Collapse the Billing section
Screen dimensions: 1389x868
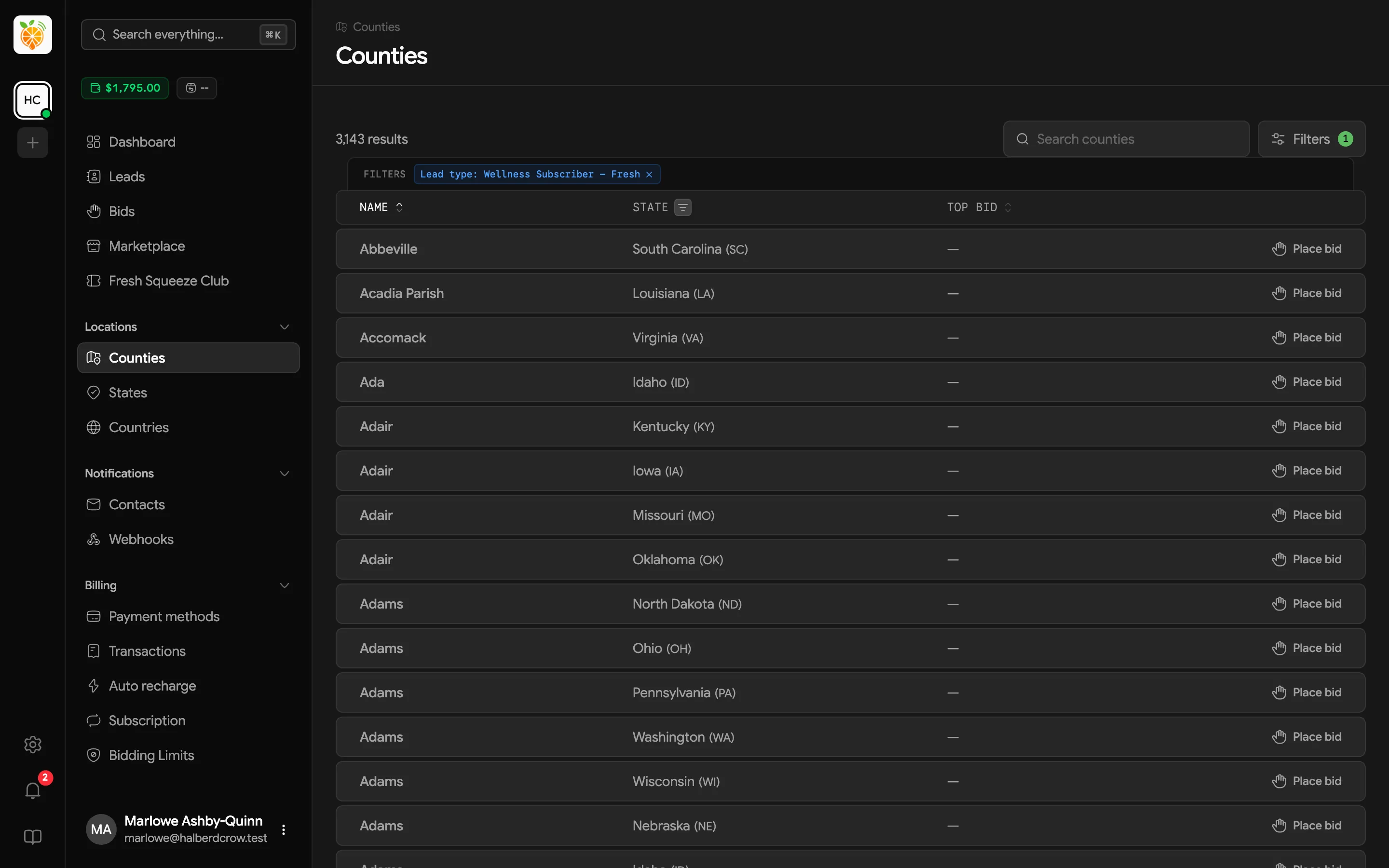pos(284,585)
